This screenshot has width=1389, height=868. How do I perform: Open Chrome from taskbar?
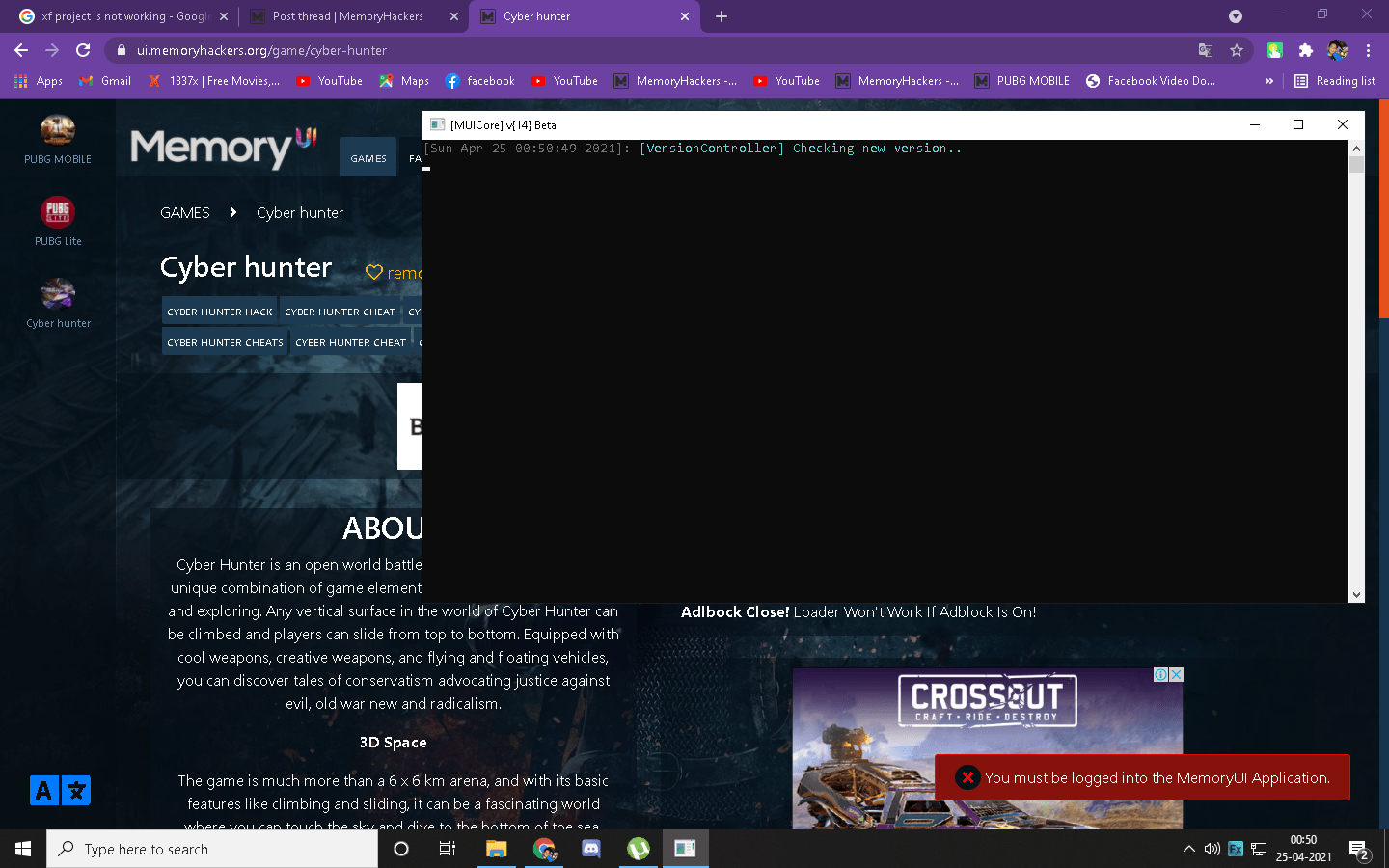click(544, 849)
